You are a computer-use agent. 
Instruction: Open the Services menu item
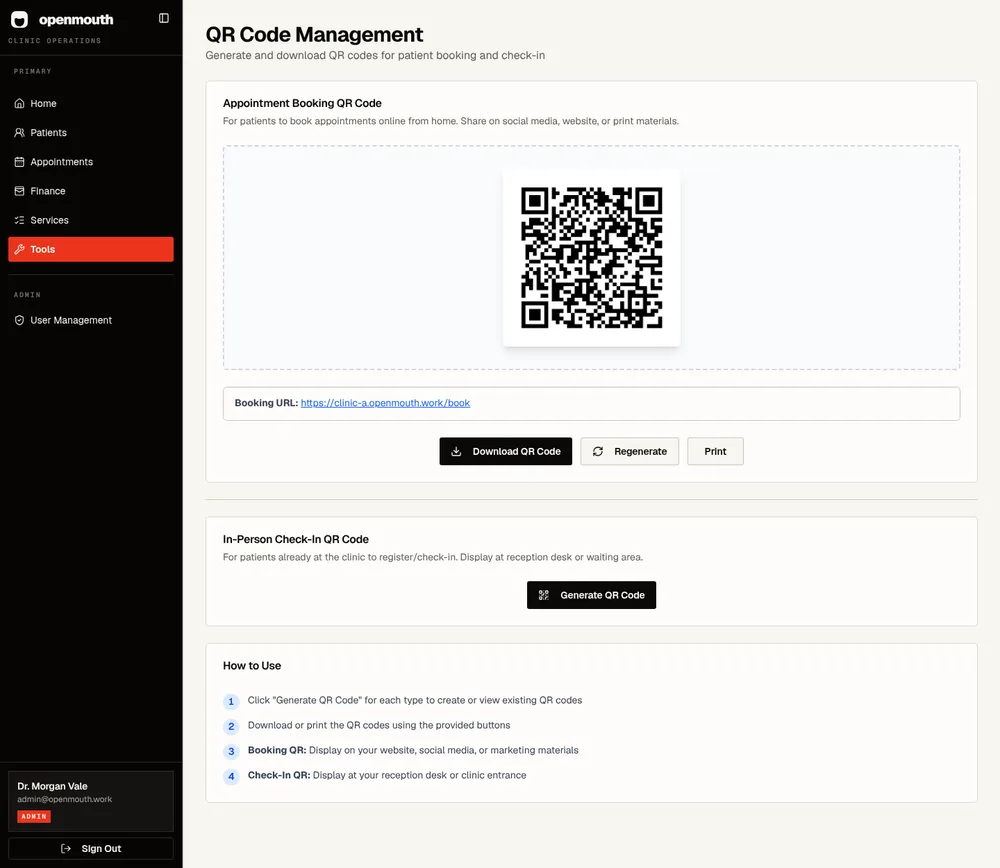point(91,220)
